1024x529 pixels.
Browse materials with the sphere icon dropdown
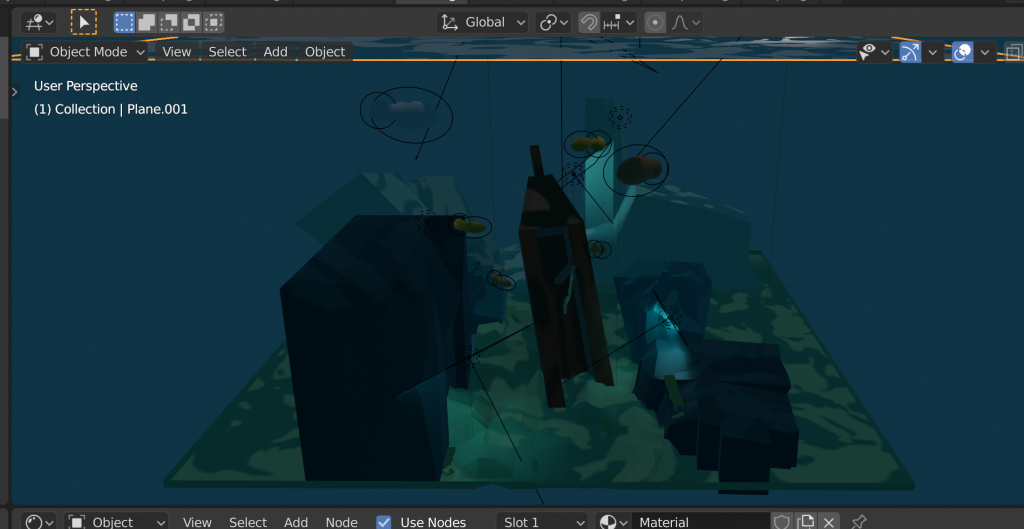(x=613, y=522)
